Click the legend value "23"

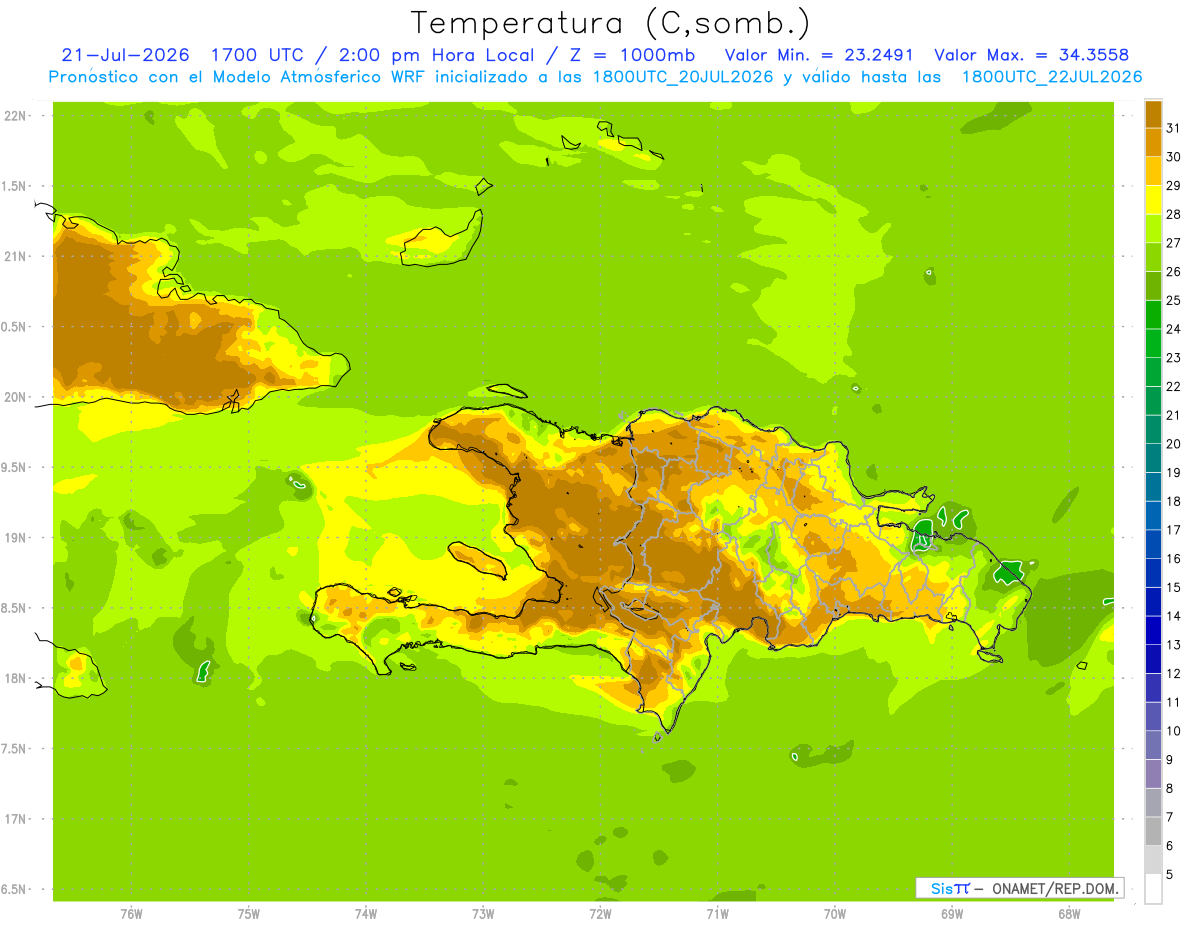[1173, 358]
